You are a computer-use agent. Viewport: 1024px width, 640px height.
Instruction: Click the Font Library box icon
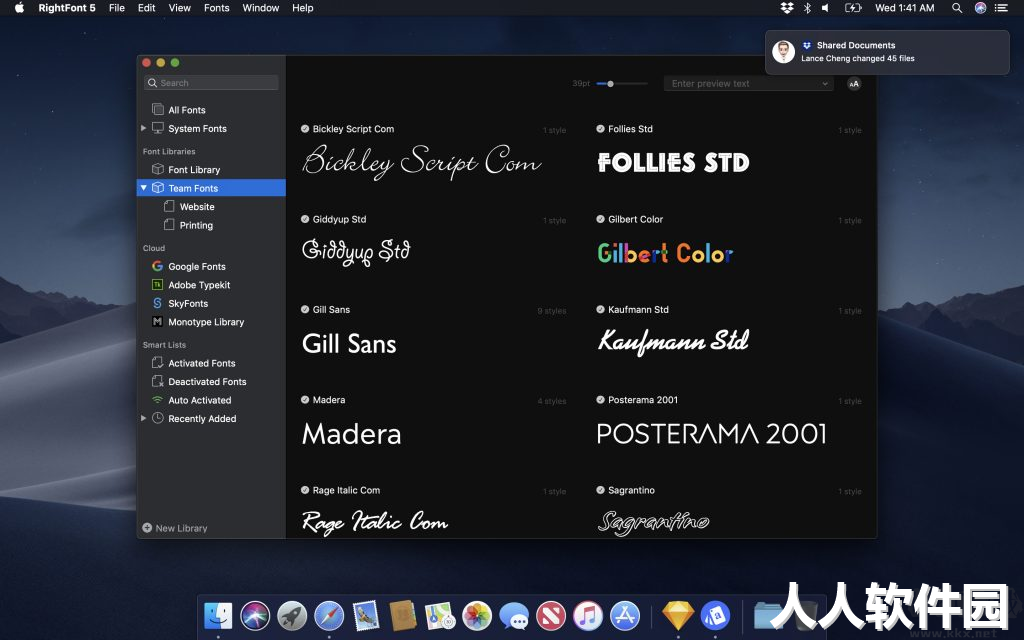pyautogui.click(x=157, y=169)
